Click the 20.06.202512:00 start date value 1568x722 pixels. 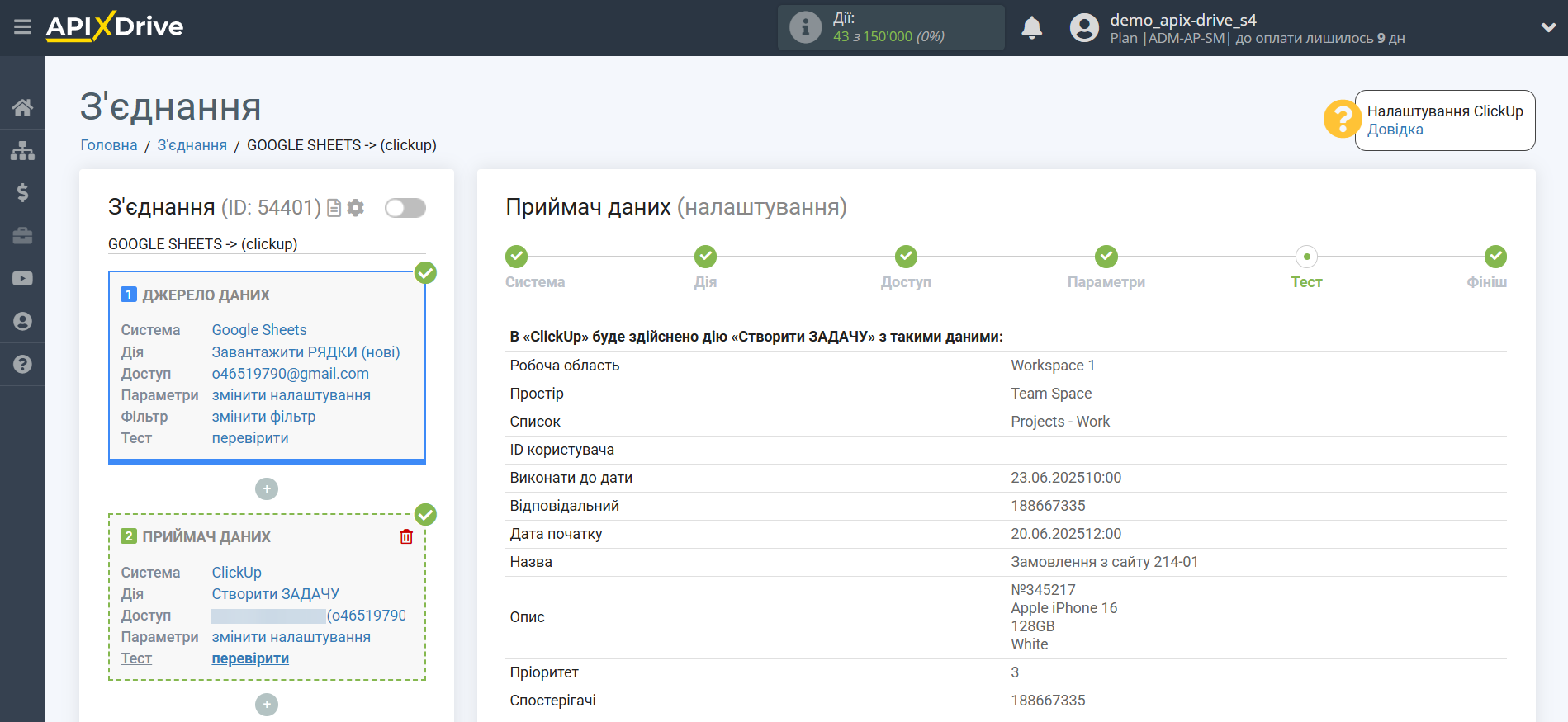coord(1066,534)
